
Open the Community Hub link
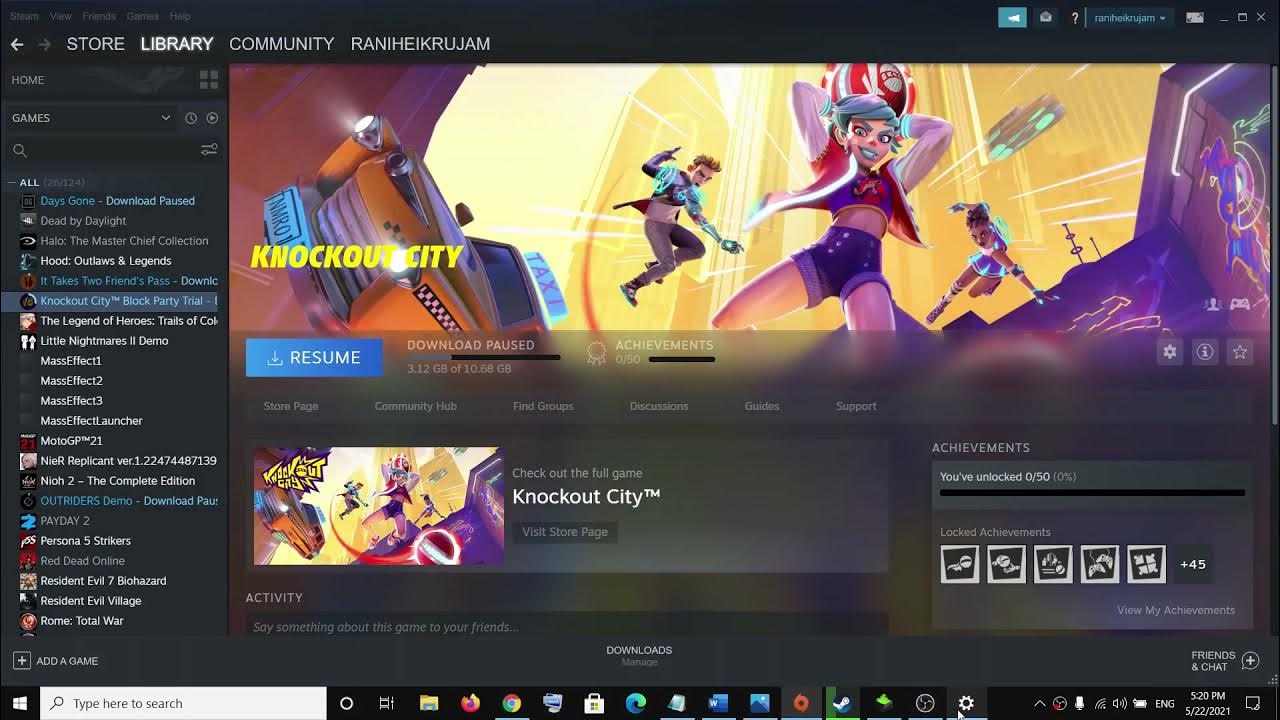(x=415, y=406)
